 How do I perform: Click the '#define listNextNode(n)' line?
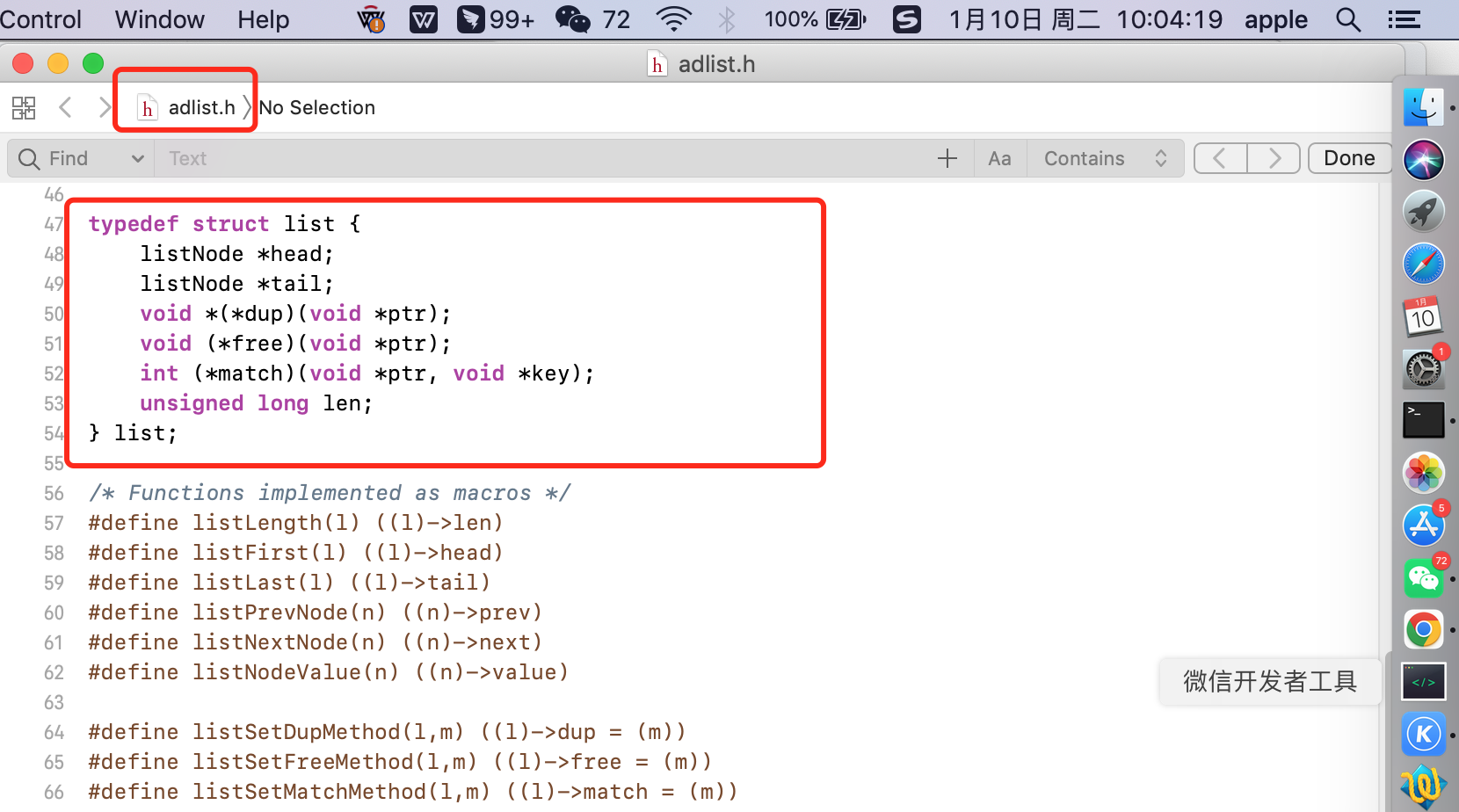point(315,642)
